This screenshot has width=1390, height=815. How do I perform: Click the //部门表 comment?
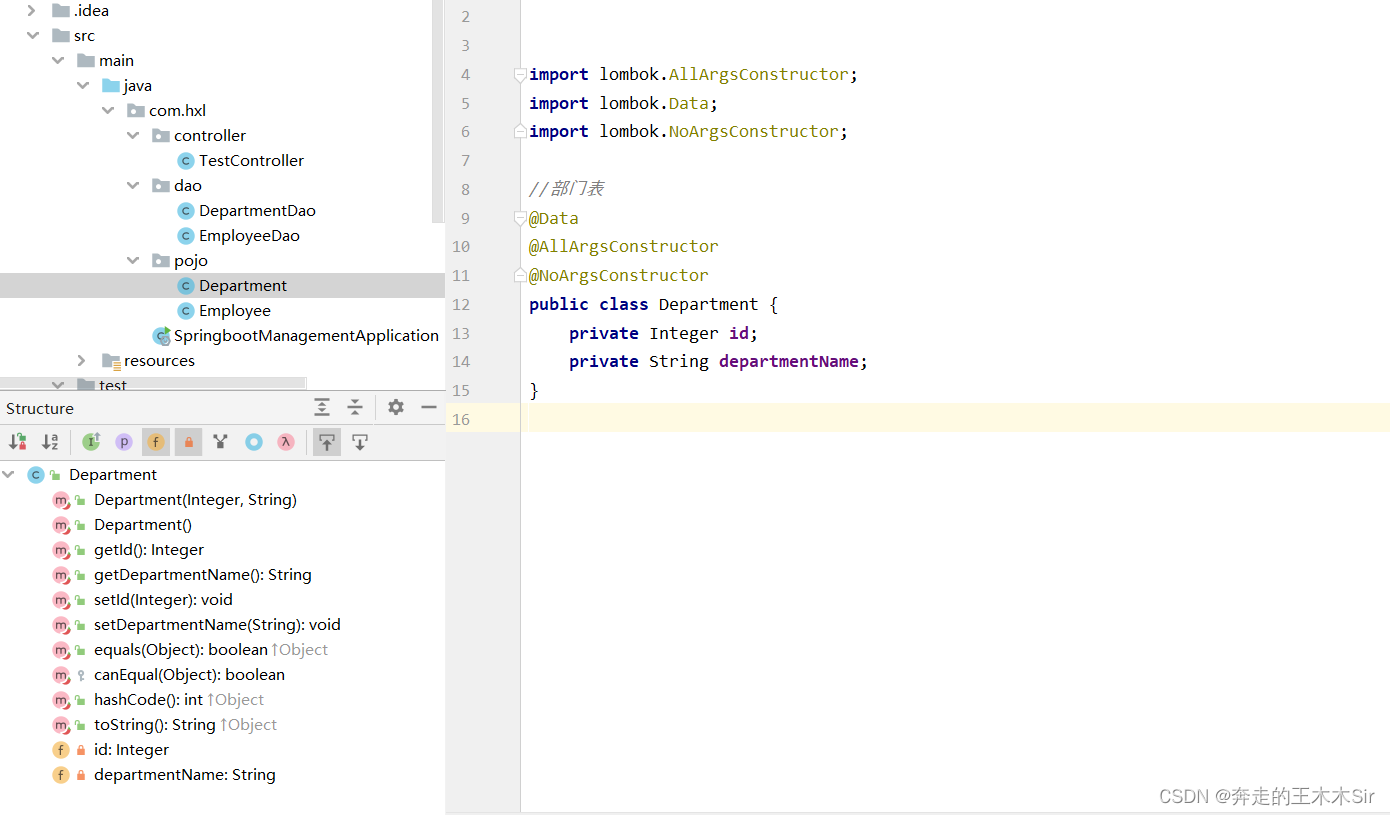[x=566, y=189]
